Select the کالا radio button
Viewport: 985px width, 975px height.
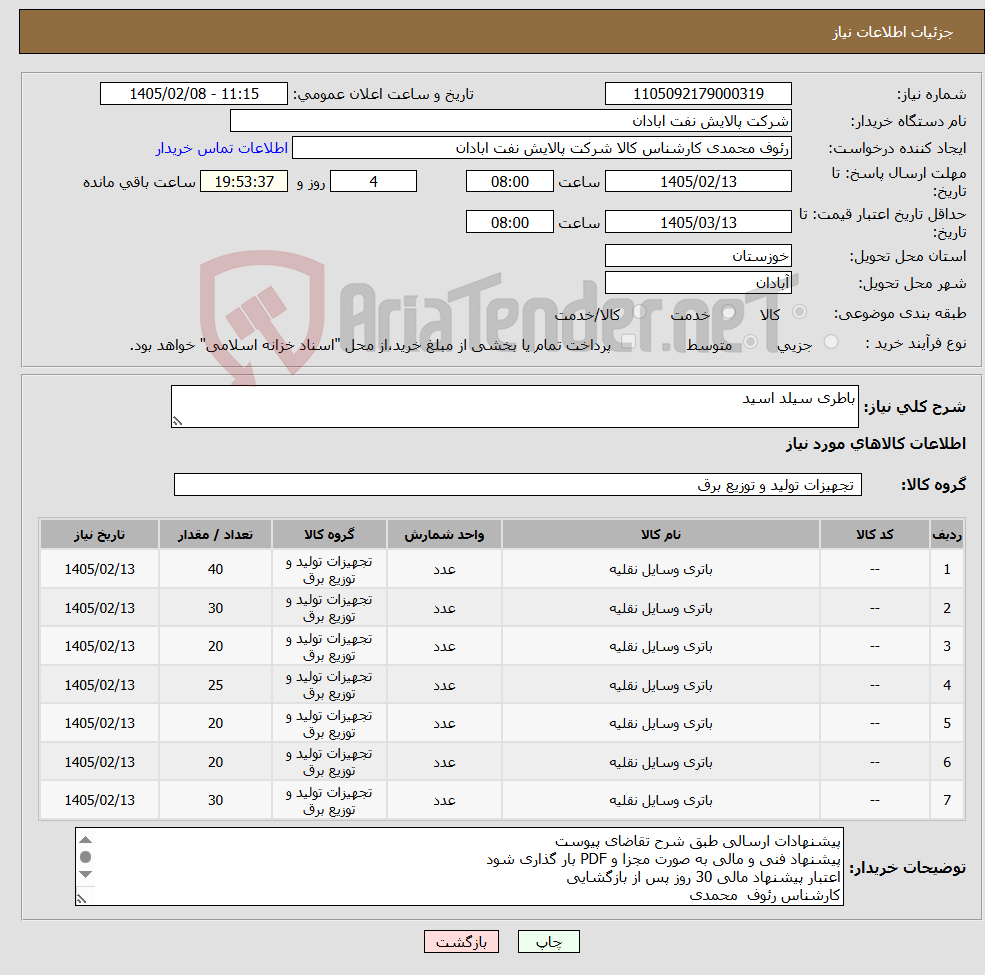point(800,312)
